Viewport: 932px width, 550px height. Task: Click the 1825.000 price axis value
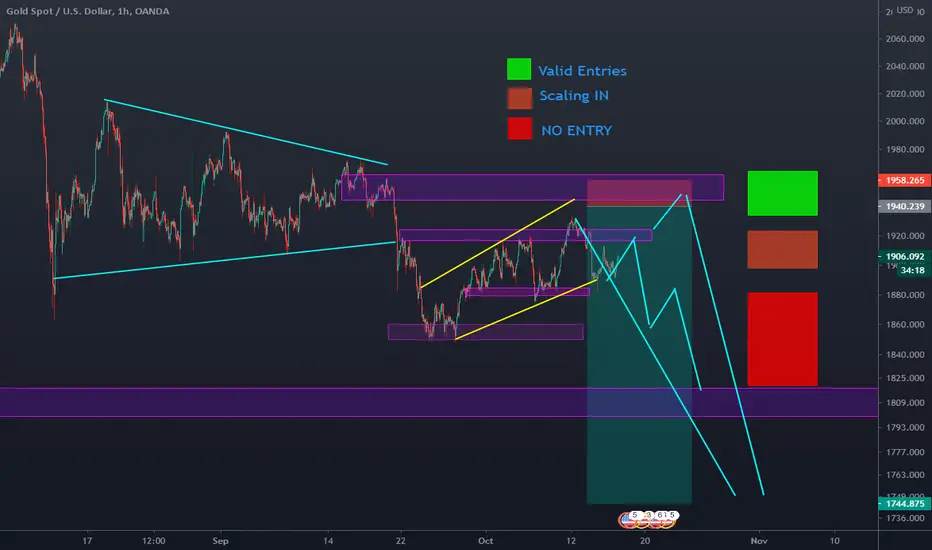(905, 378)
